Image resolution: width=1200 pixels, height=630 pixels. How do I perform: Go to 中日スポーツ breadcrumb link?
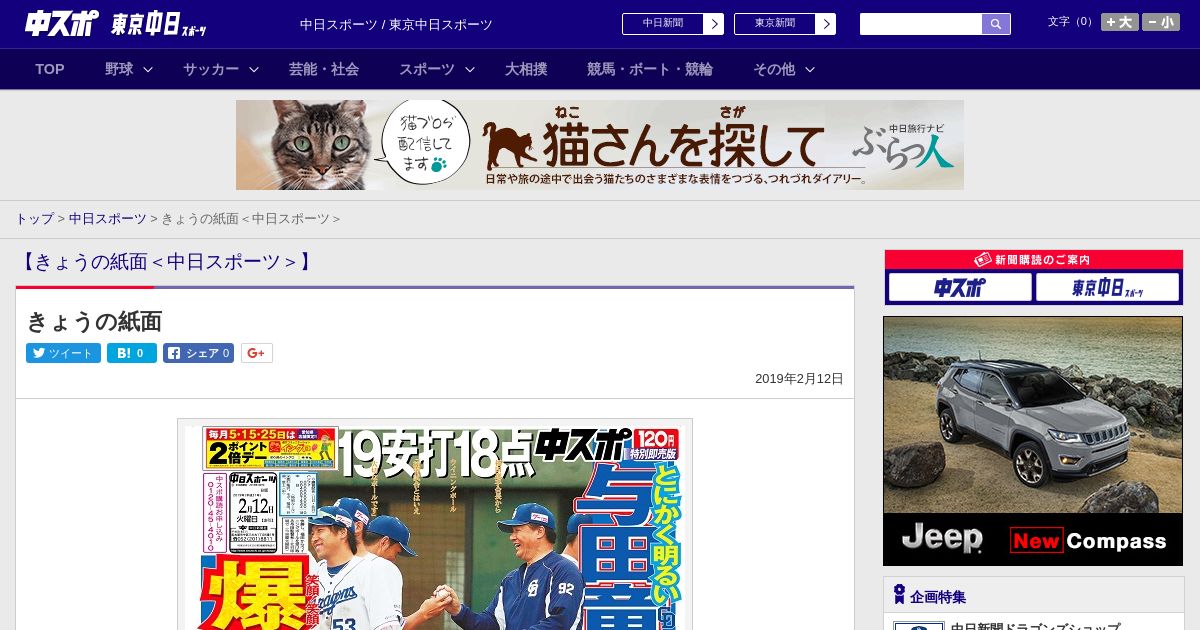[107, 219]
